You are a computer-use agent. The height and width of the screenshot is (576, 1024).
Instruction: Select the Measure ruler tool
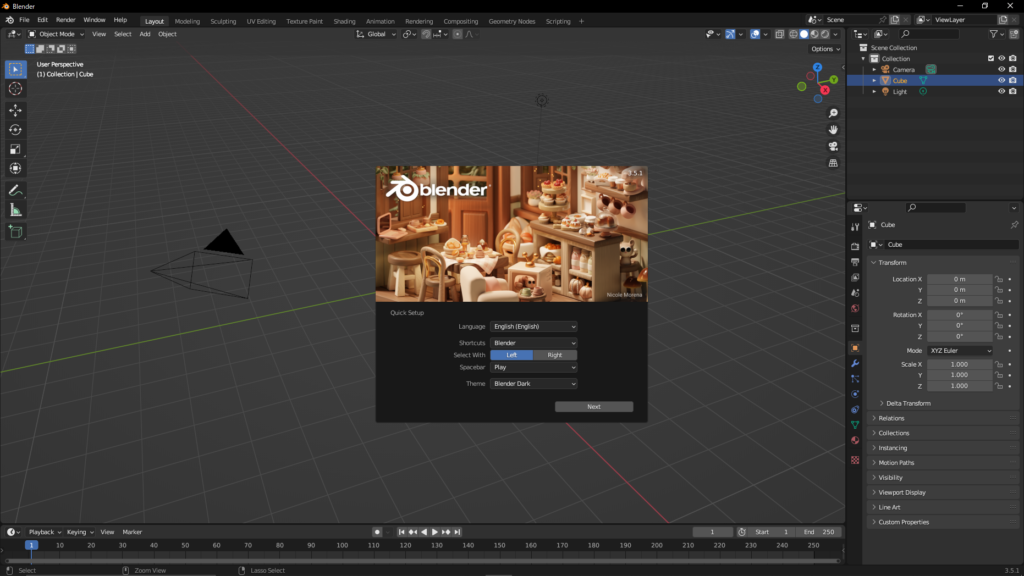(x=15, y=210)
